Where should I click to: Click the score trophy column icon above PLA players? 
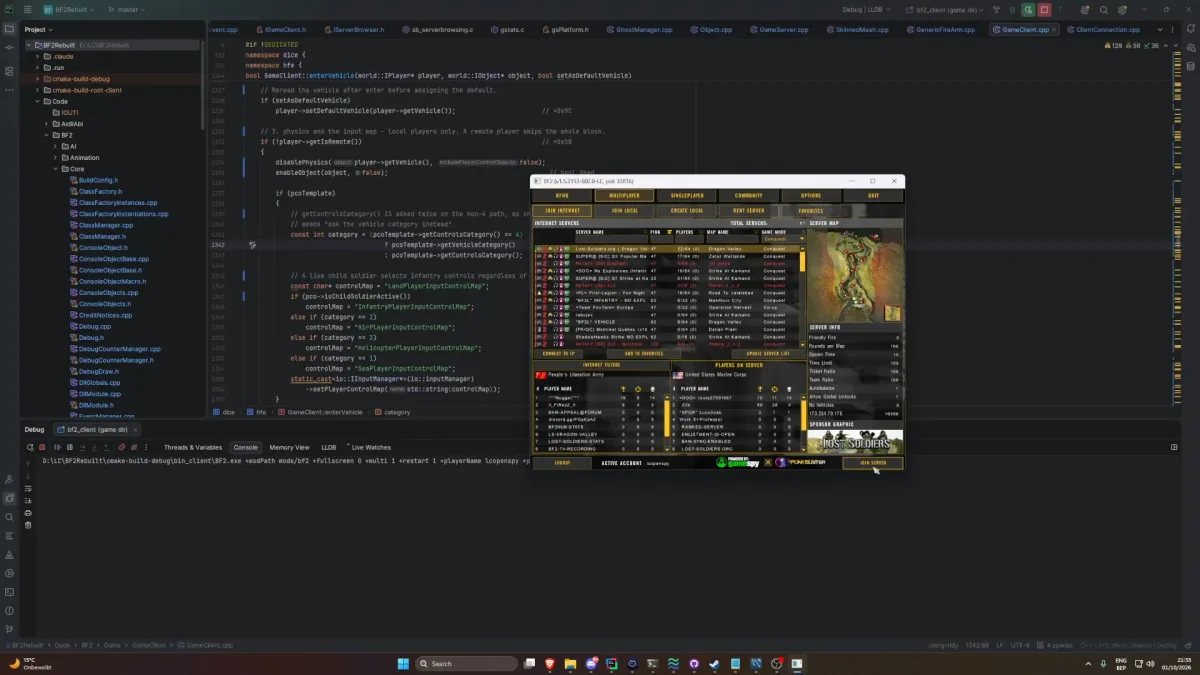click(623, 388)
